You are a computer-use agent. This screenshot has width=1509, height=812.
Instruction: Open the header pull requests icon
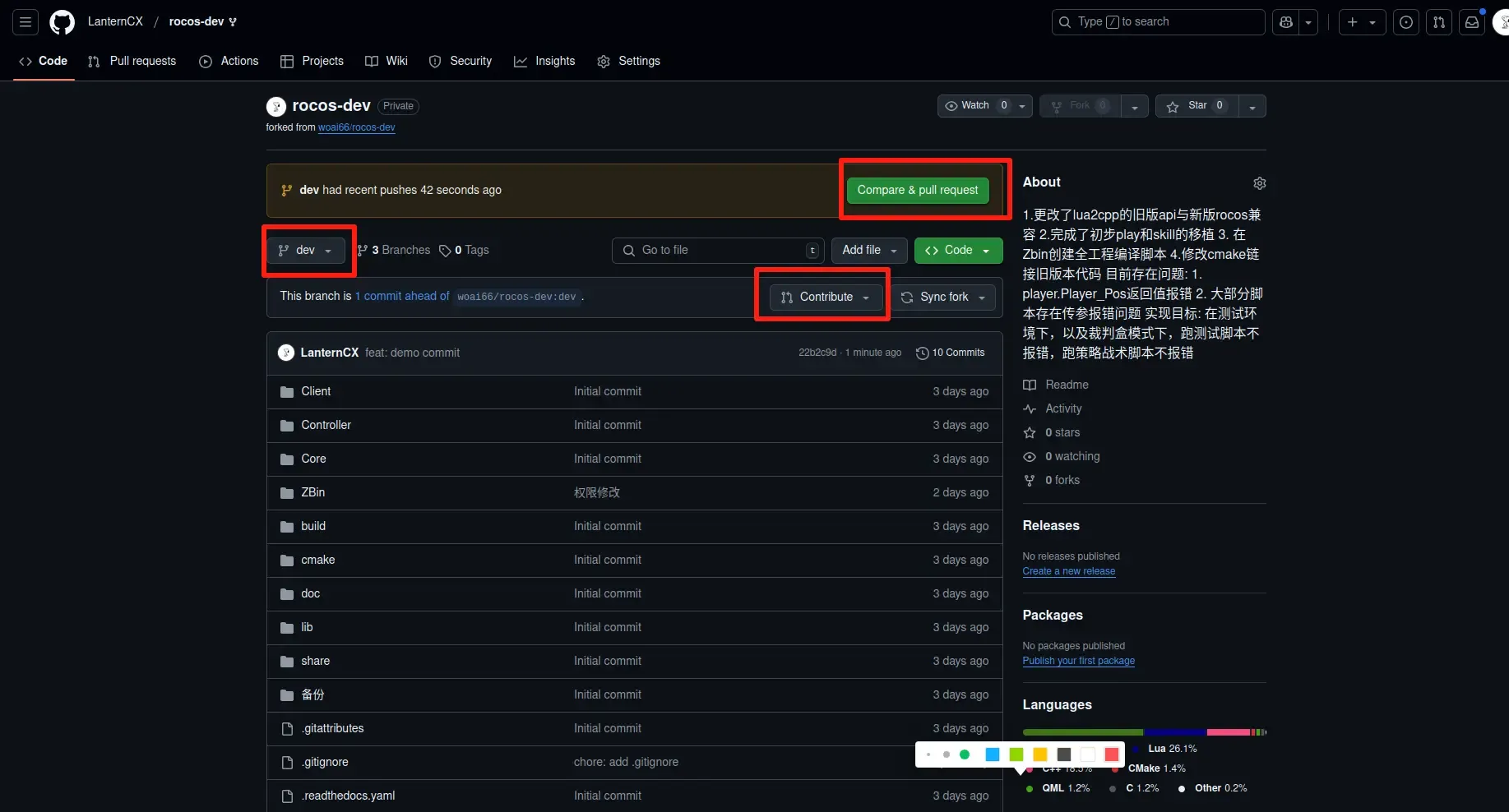[1439, 22]
